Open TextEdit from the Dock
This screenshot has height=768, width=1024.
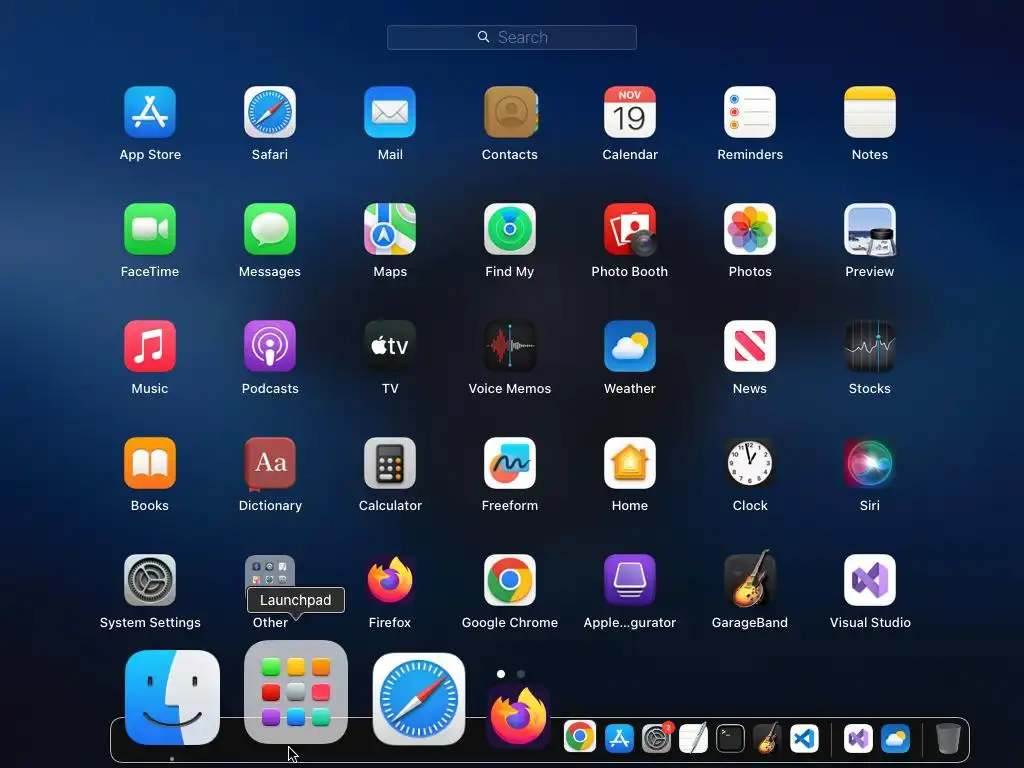[x=694, y=739]
